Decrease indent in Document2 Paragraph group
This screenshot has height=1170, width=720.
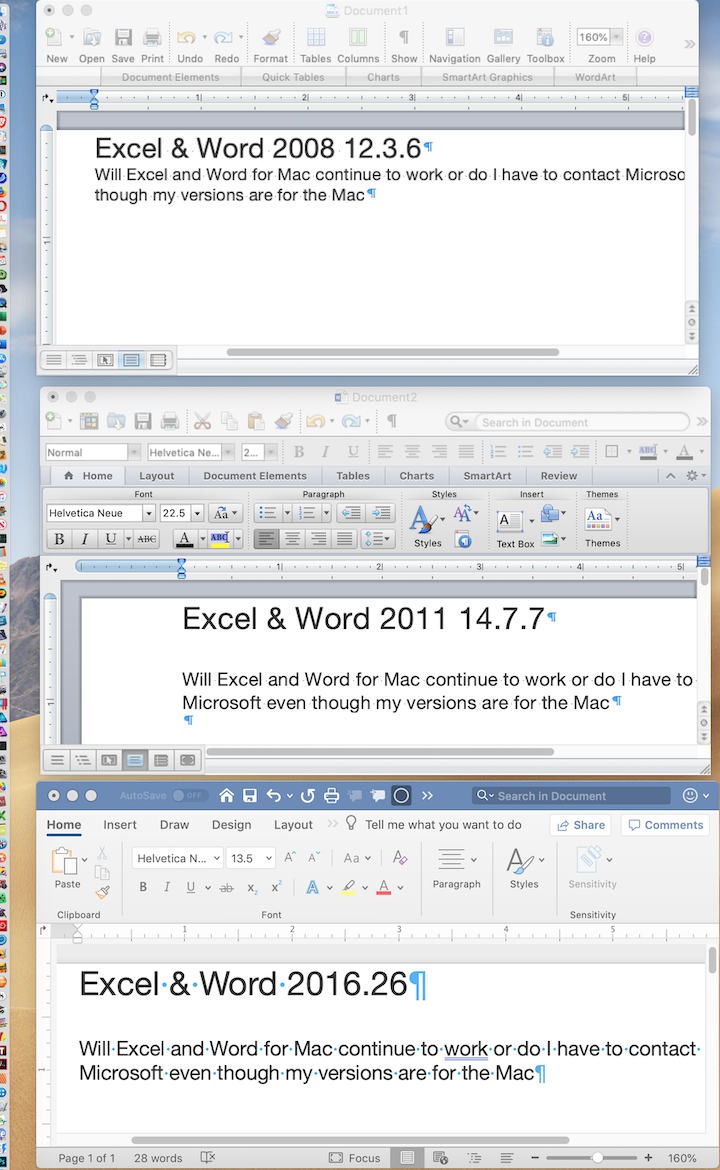tap(351, 513)
